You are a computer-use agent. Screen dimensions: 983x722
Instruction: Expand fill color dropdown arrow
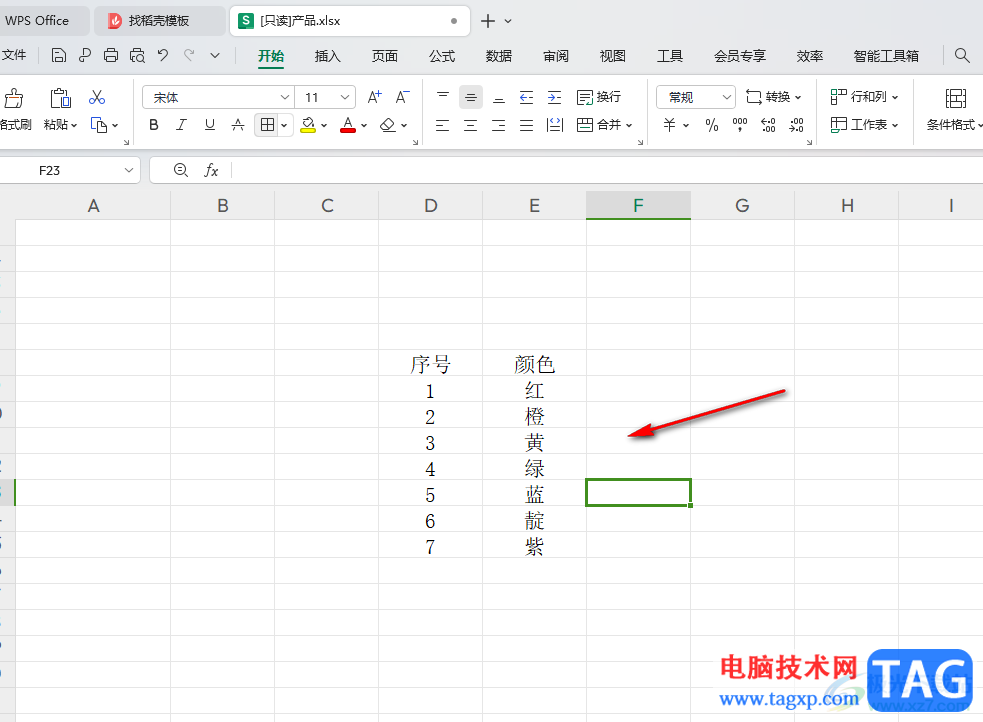pos(323,125)
